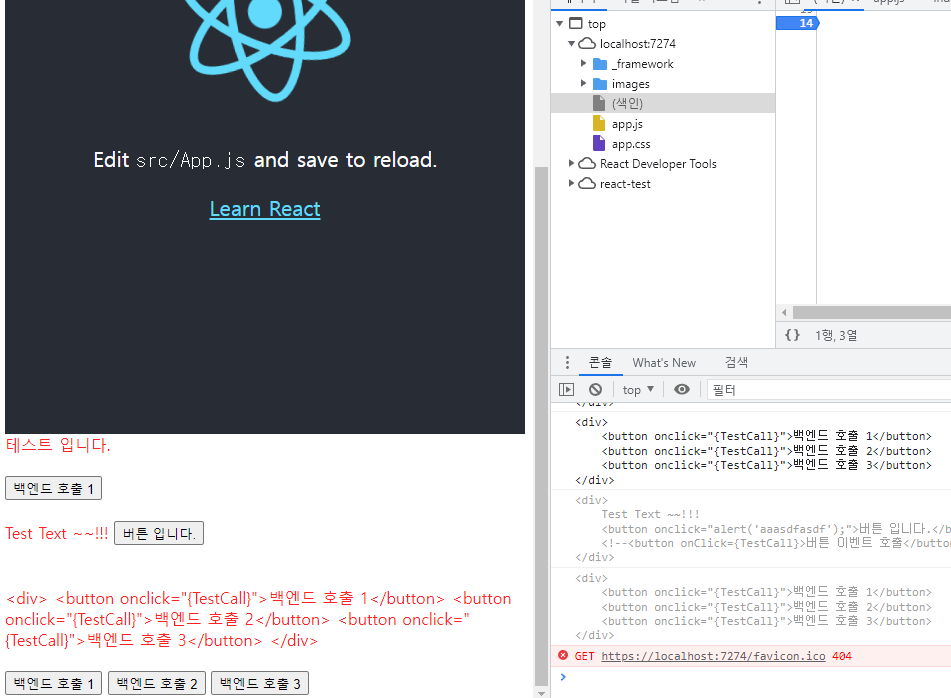The height and width of the screenshot is (698, 951).
Task: Switch to the 콘솔 tab
Action: pos(600,363)
